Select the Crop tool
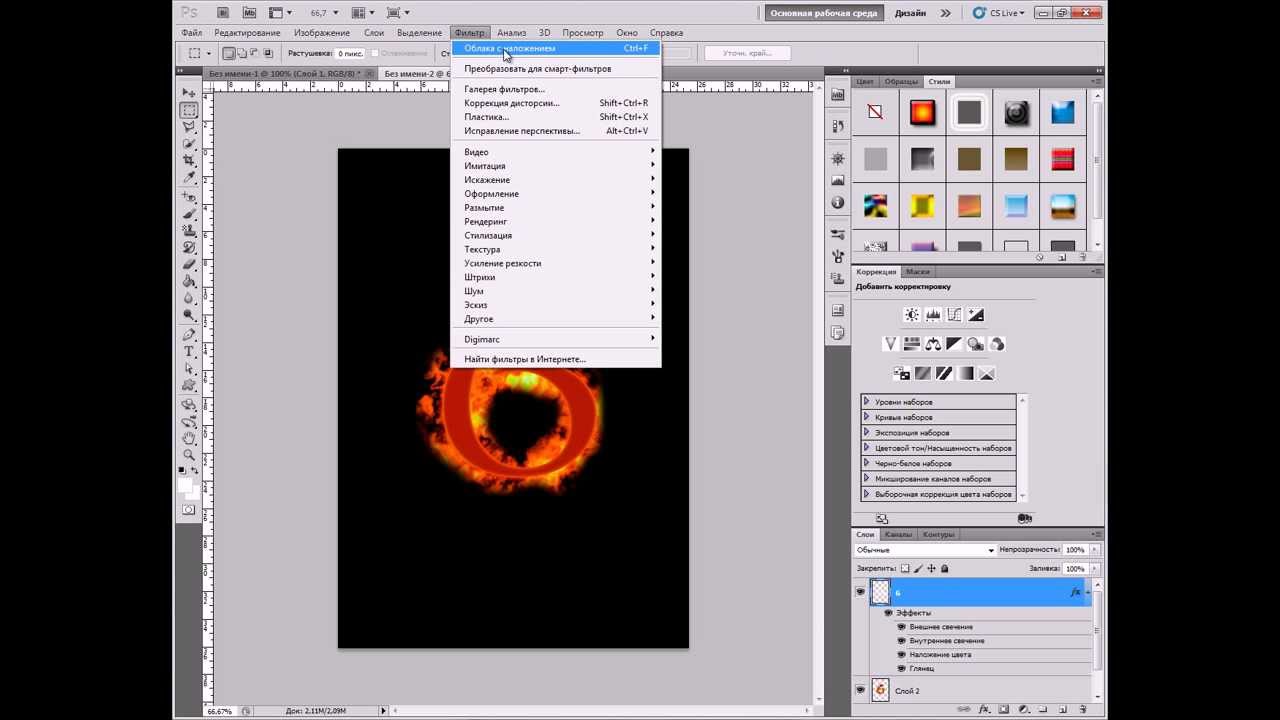 (x=189, y=160)
